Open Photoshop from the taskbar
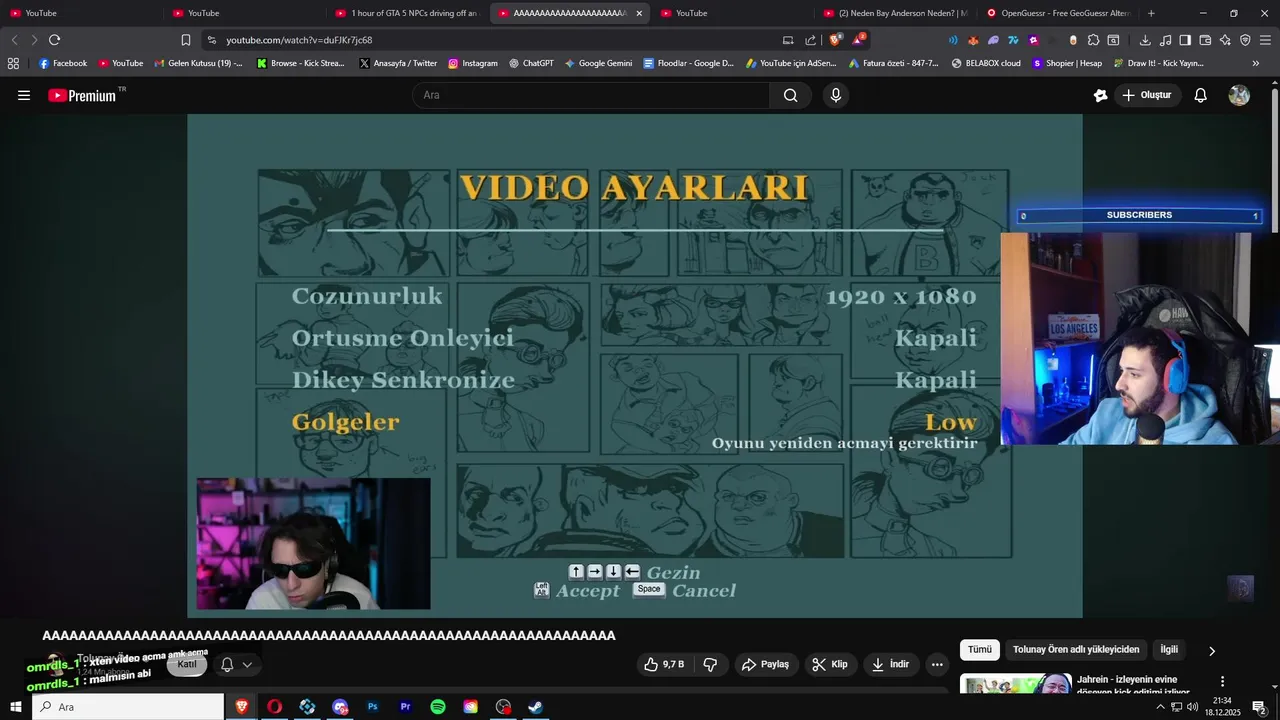The image size is (1280, 720). click(372, 707)
